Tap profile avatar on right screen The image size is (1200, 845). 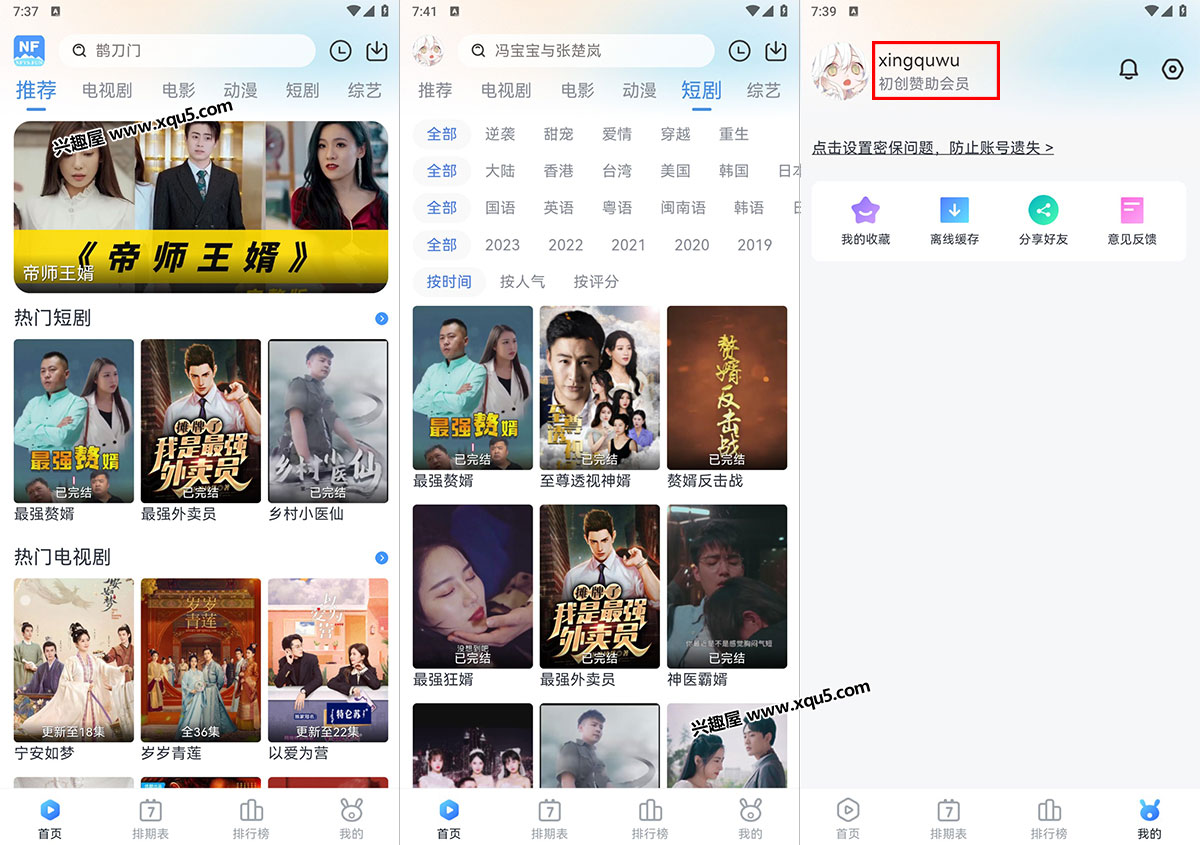(840, 72)
